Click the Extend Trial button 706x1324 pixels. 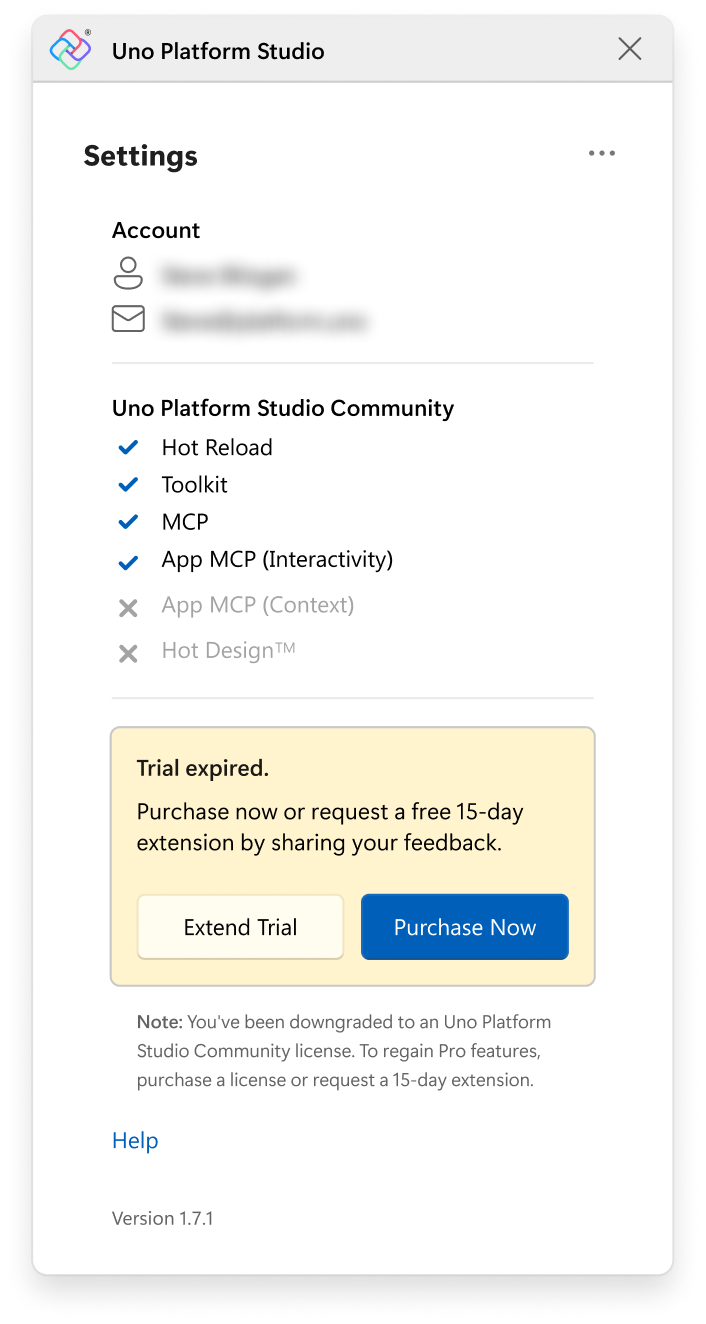click(240, 927)
